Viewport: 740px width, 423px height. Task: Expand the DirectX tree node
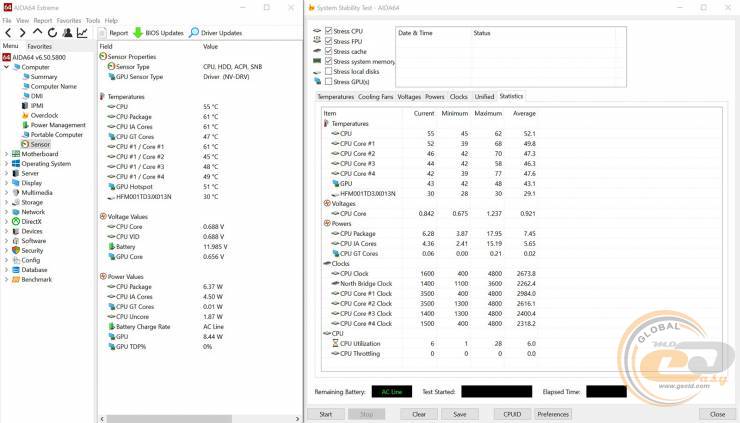pyautogui.click(x=7, y=221)
